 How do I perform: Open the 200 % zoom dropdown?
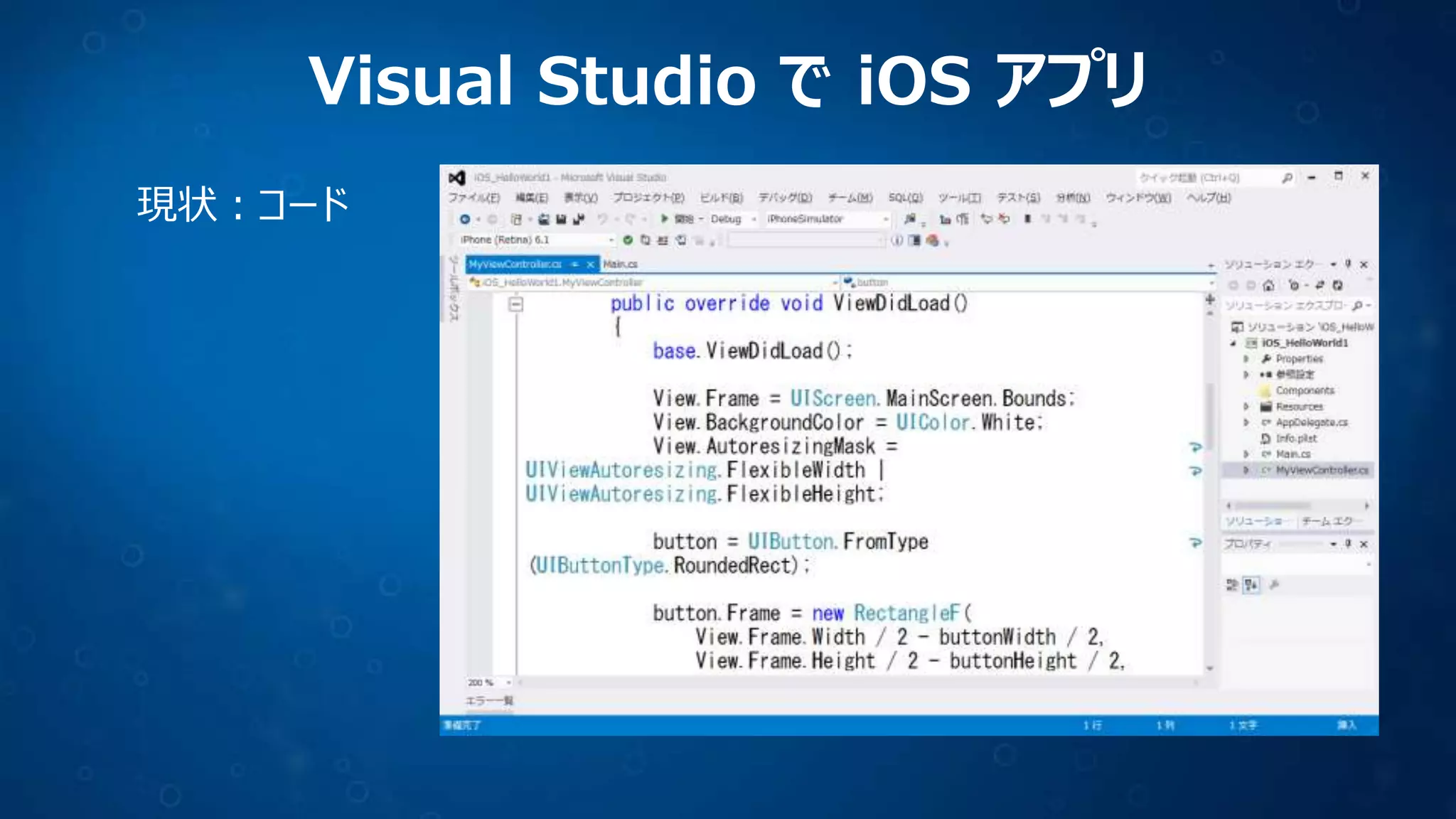(489, 682)
